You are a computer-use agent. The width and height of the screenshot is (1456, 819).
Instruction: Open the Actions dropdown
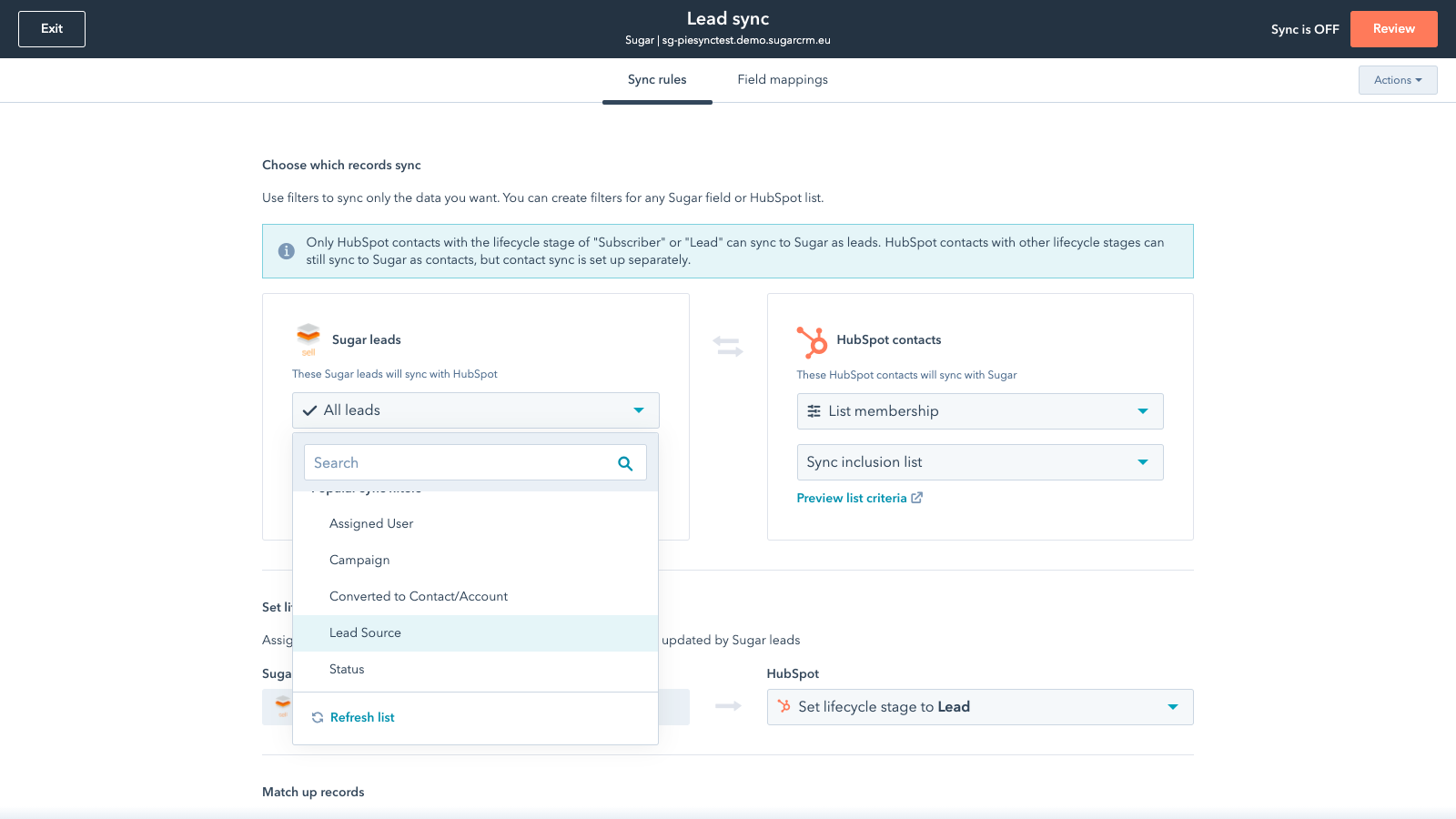point(1398,80)
